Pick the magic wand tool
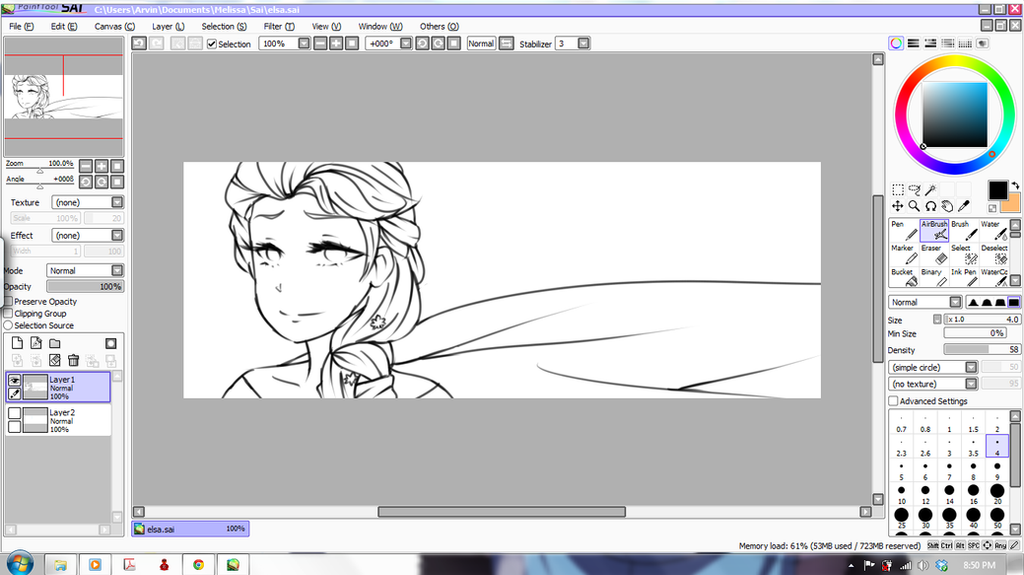The width and height of the screenshot is (1024, 575). click(x=931, y=189)
